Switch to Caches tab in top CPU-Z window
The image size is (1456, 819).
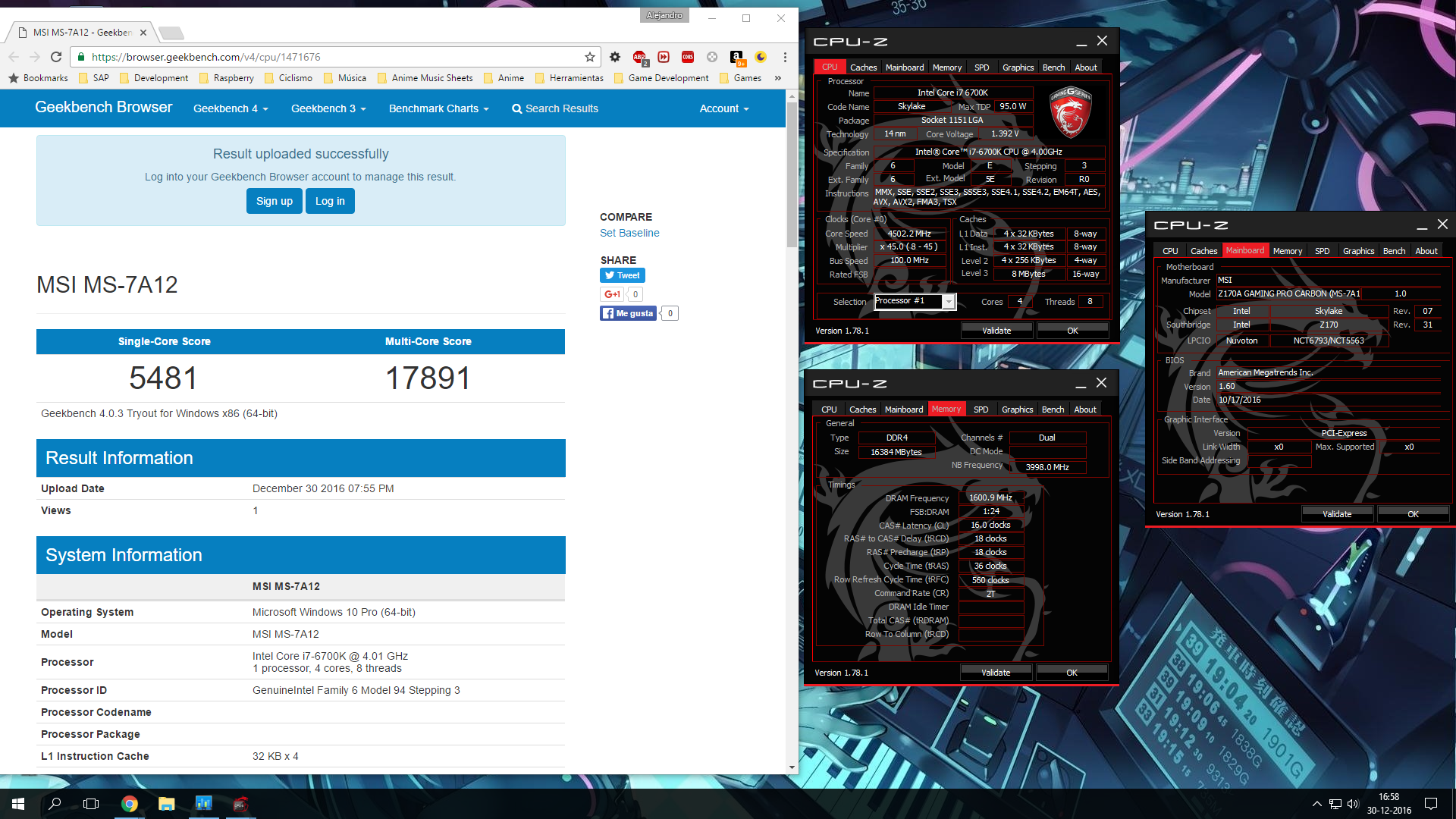(863, 67)
